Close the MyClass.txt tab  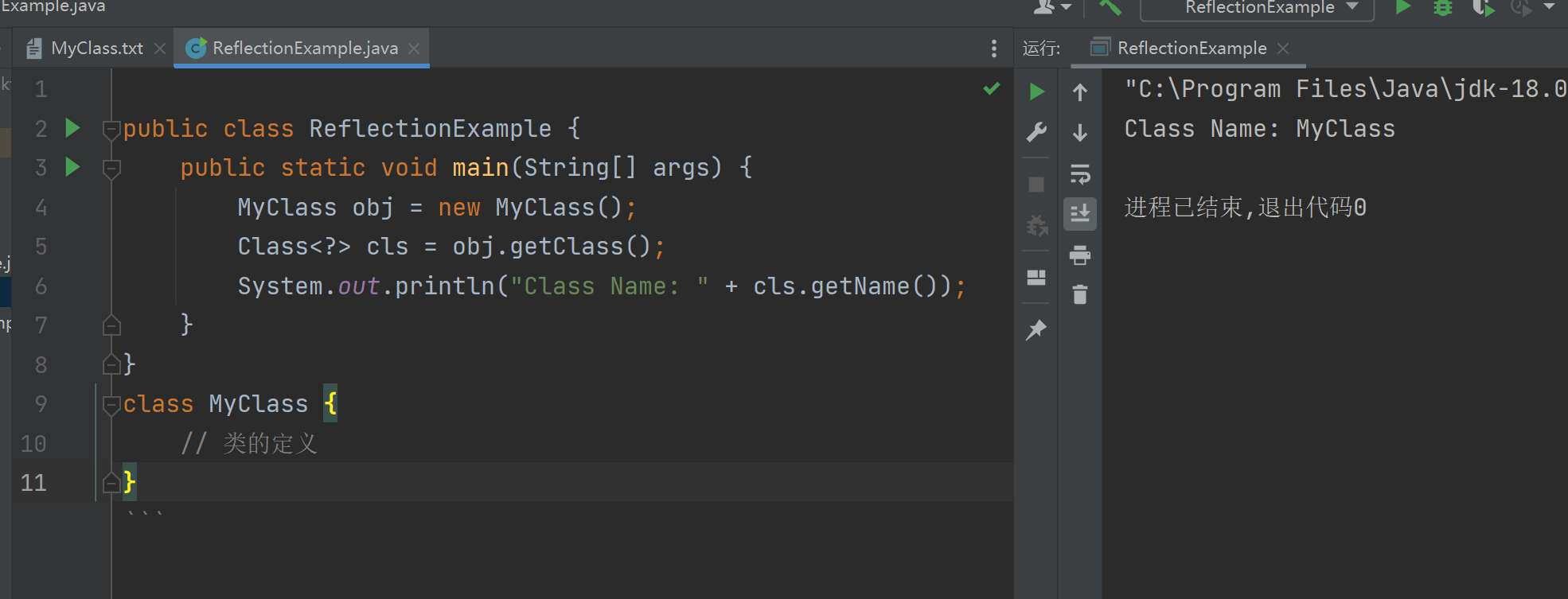click(160, 49)
